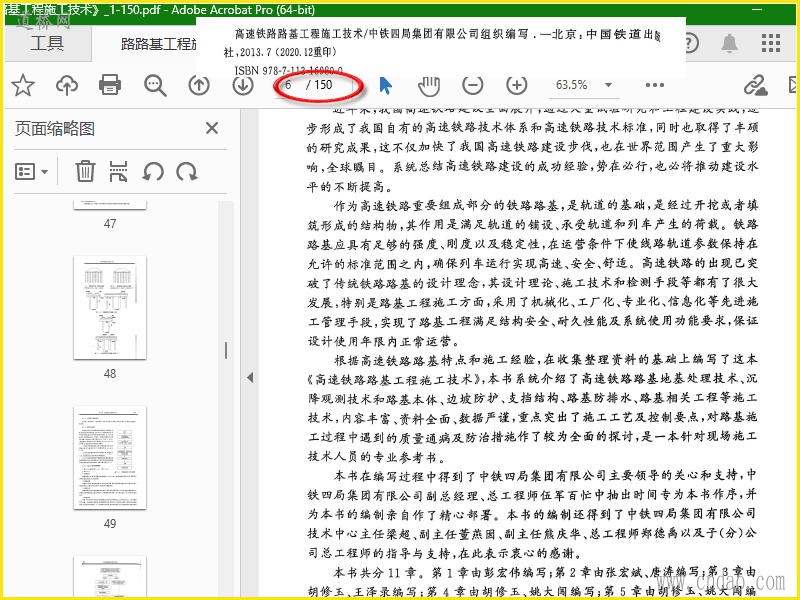Open the apps grid icon

[771, 43]
